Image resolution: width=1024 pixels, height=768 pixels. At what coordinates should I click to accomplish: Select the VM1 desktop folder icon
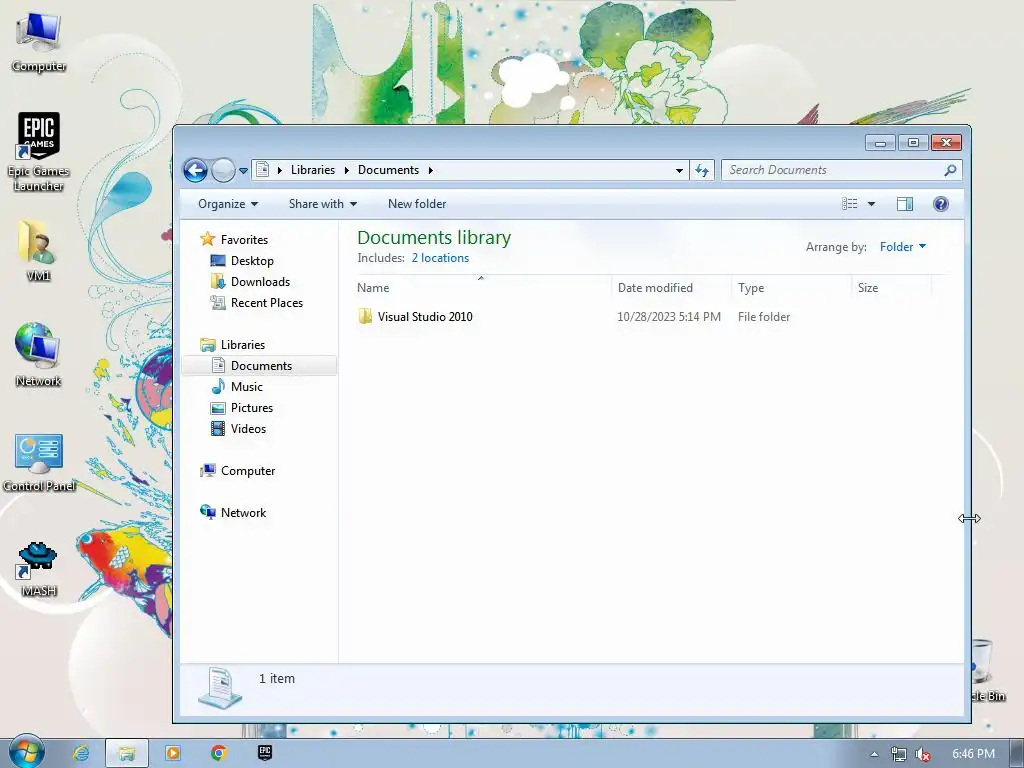[38, 251]
